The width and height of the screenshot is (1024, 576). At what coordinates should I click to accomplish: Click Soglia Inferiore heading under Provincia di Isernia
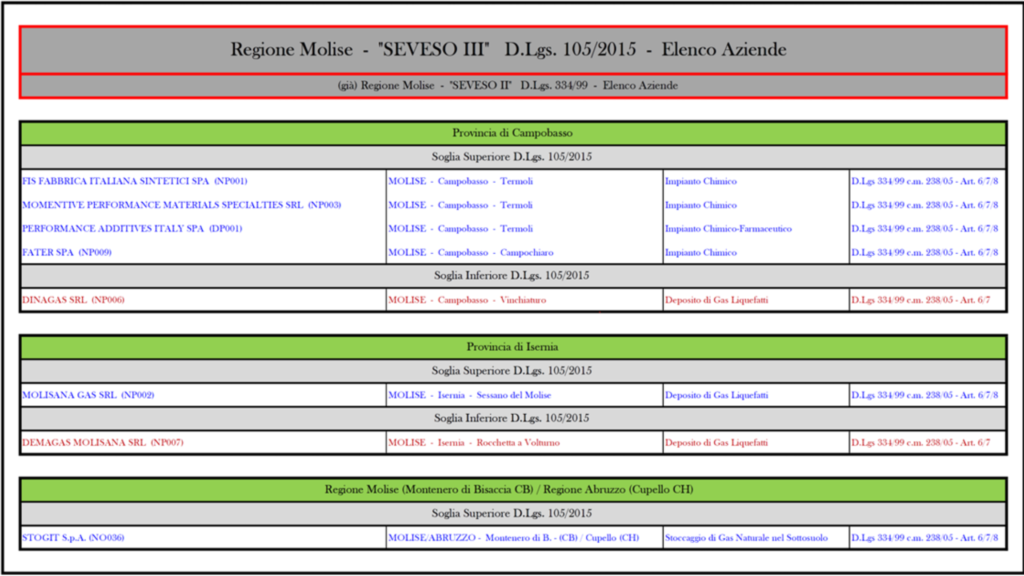pos(513,418)
